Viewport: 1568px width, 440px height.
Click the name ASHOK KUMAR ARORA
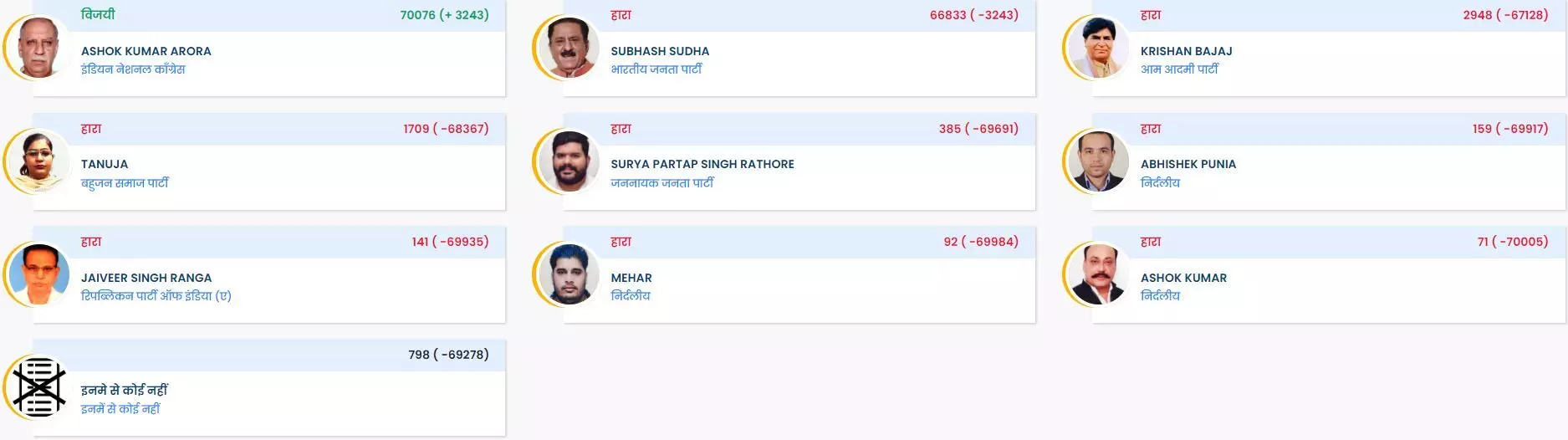(146, 51)
